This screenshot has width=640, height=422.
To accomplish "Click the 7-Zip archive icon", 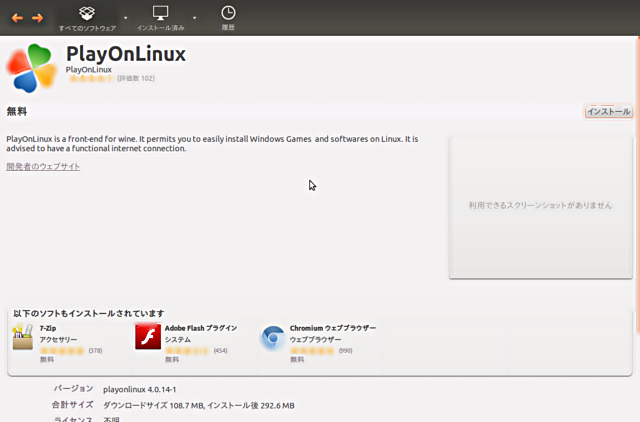I will (x=22, y=337).
